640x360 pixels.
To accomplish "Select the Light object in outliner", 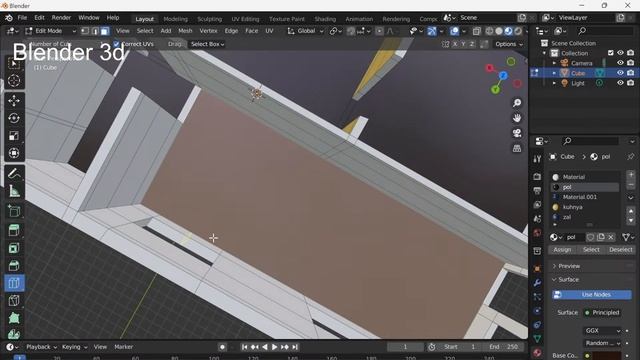I will 578,83.
